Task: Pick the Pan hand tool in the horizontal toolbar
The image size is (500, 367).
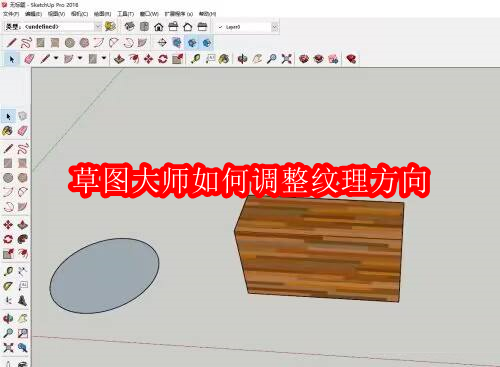Action: click(x=257, y=59)
